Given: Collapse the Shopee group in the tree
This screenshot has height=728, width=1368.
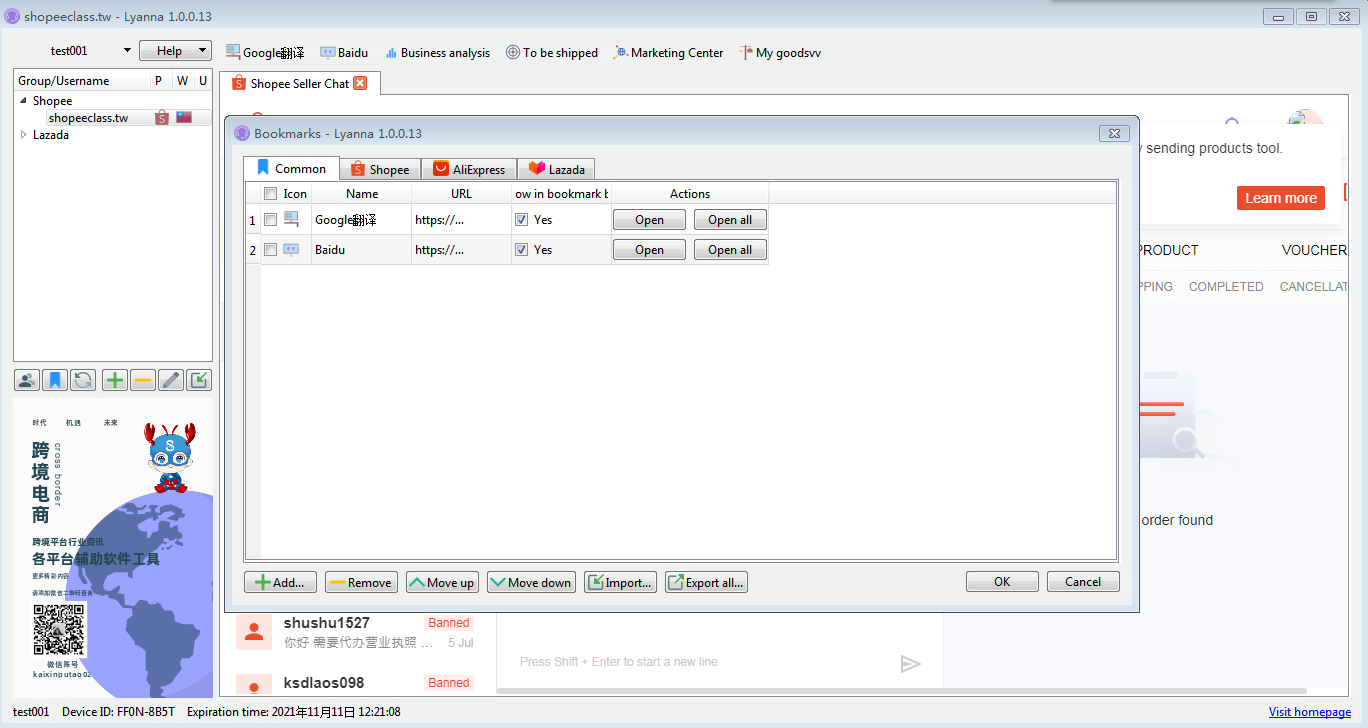Looking at the screenshot, I should tap(23, 101).
